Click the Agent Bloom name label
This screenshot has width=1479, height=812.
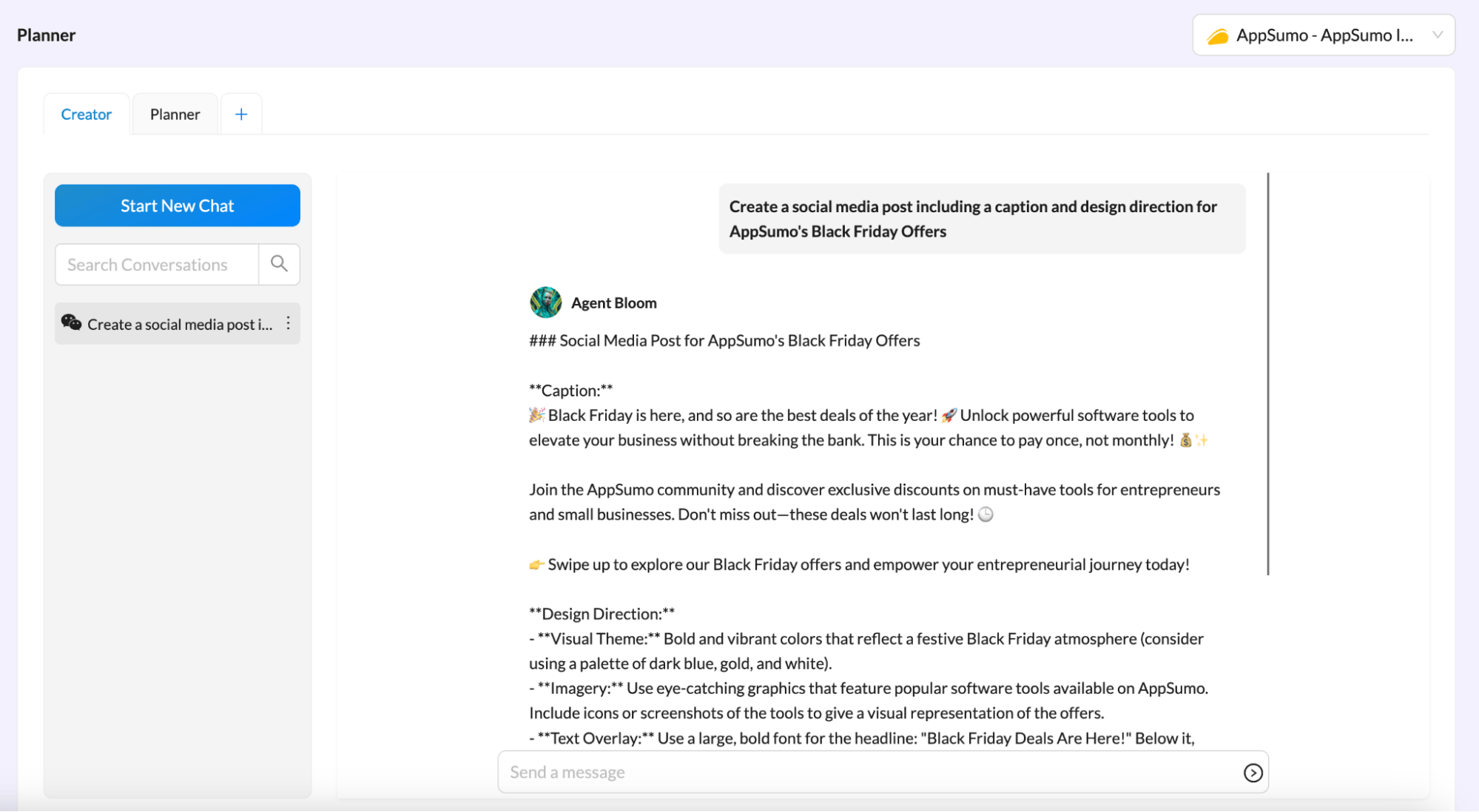pos(613,302)
